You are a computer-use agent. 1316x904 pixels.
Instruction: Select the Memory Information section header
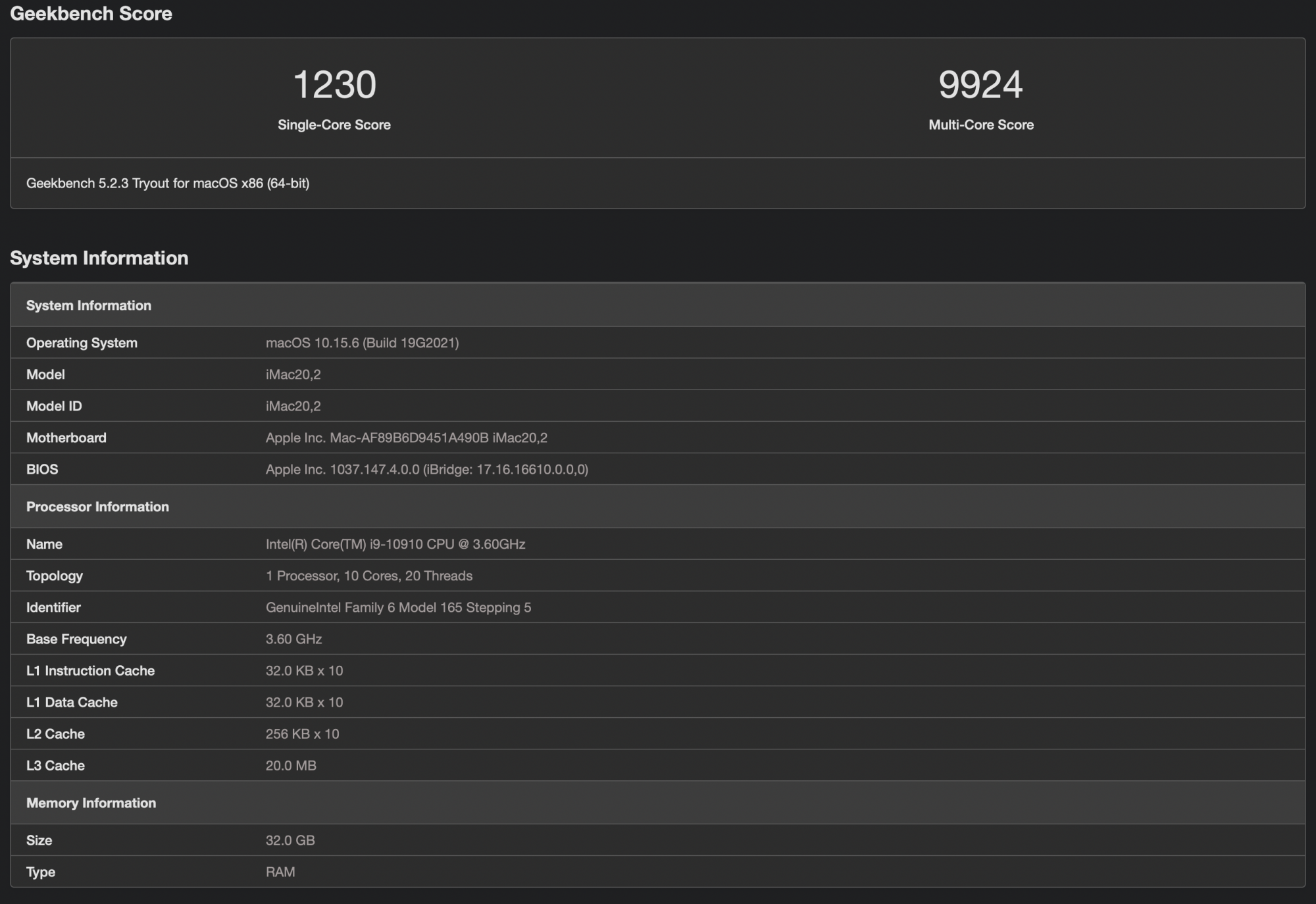tap(91, 803)
